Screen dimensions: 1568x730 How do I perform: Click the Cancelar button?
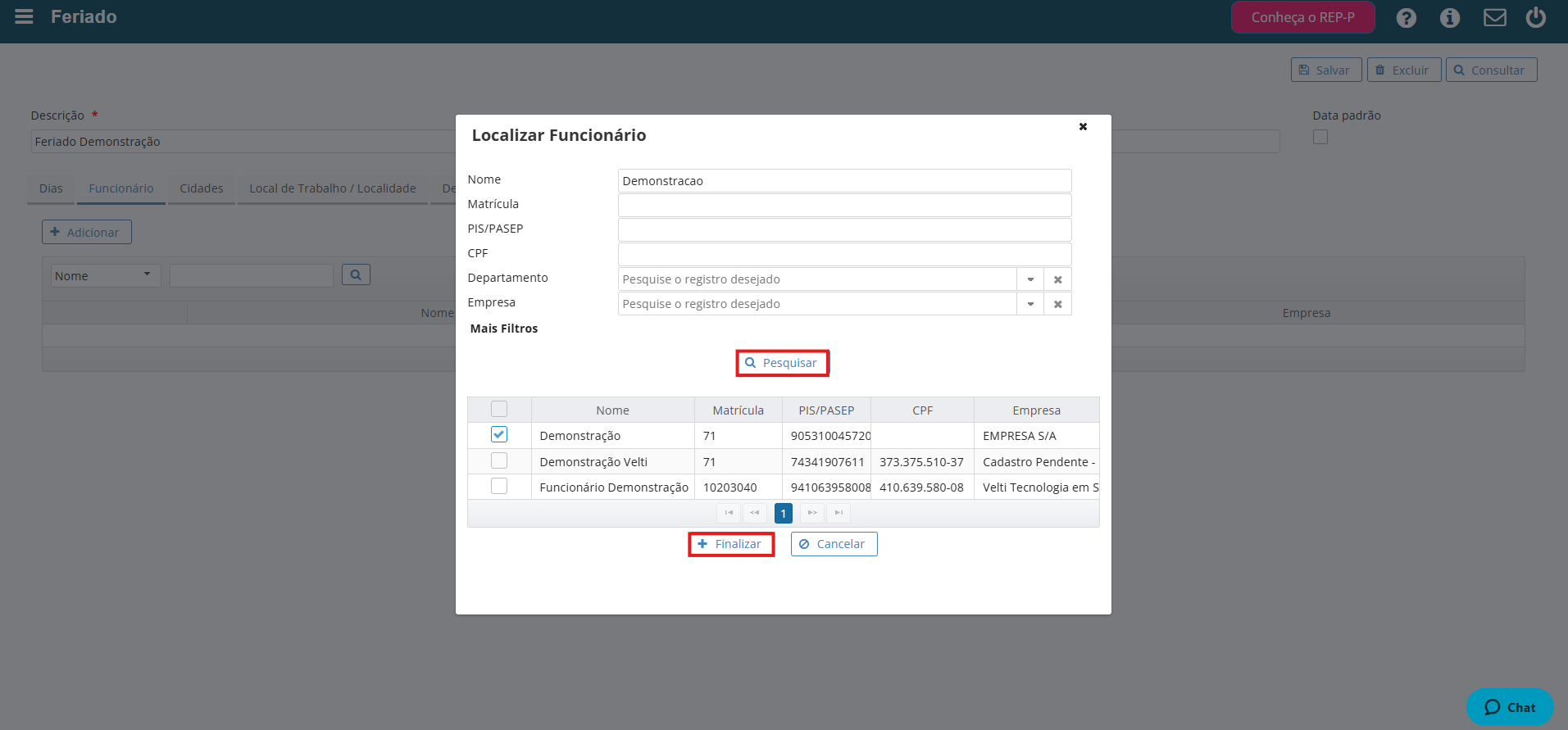click(x=834, y=544)
